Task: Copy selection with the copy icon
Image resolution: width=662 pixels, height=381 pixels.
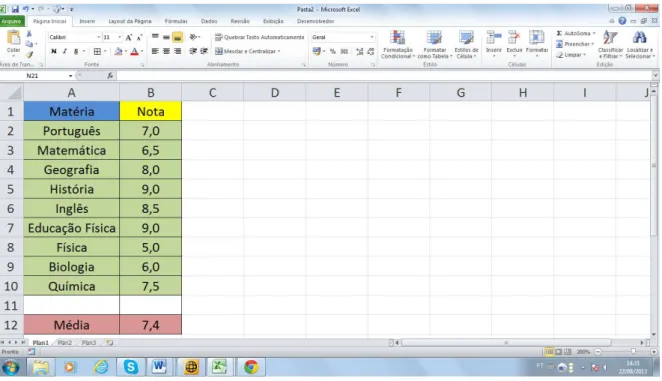Action: pos(29,44)
